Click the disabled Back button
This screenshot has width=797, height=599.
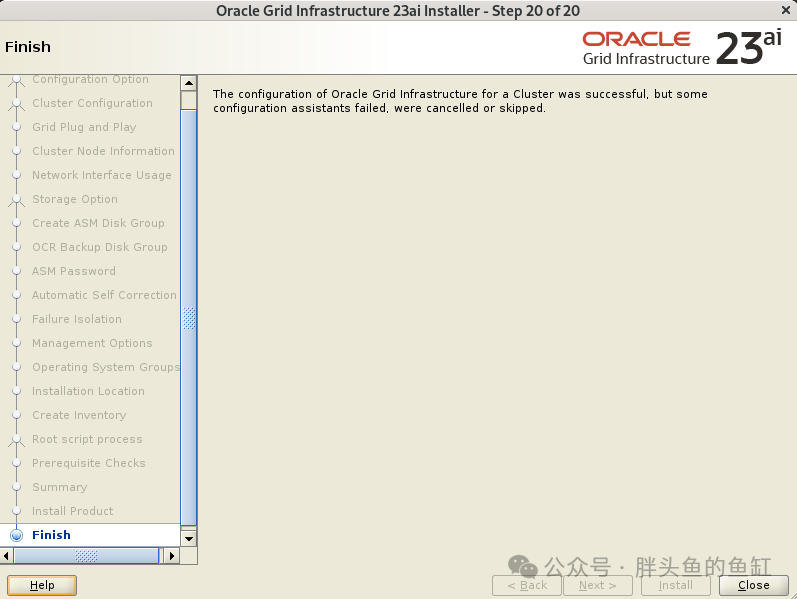(527, 585)
